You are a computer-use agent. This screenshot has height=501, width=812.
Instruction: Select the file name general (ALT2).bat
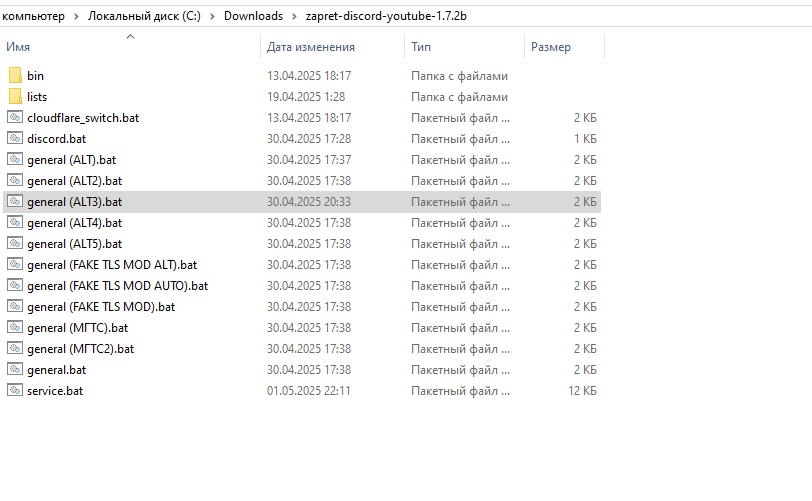click(75, 181)
